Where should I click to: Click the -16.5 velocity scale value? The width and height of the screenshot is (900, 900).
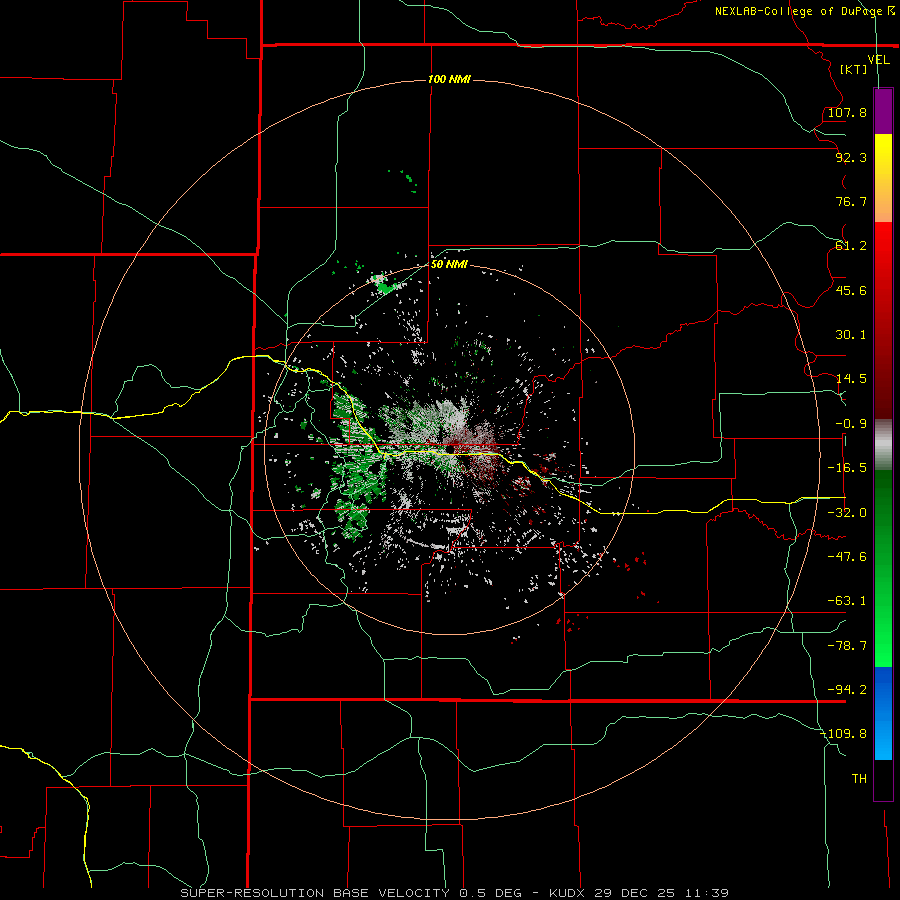[x=847, y=468]
